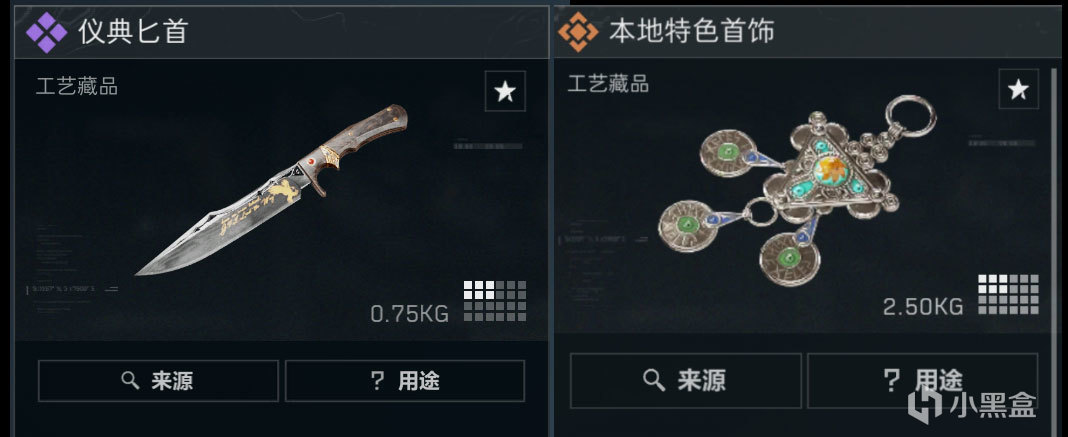Screen dimensions: 1068x437
Task: Click the magnifier icon in right 来源 button
Action: pos(654,381)
